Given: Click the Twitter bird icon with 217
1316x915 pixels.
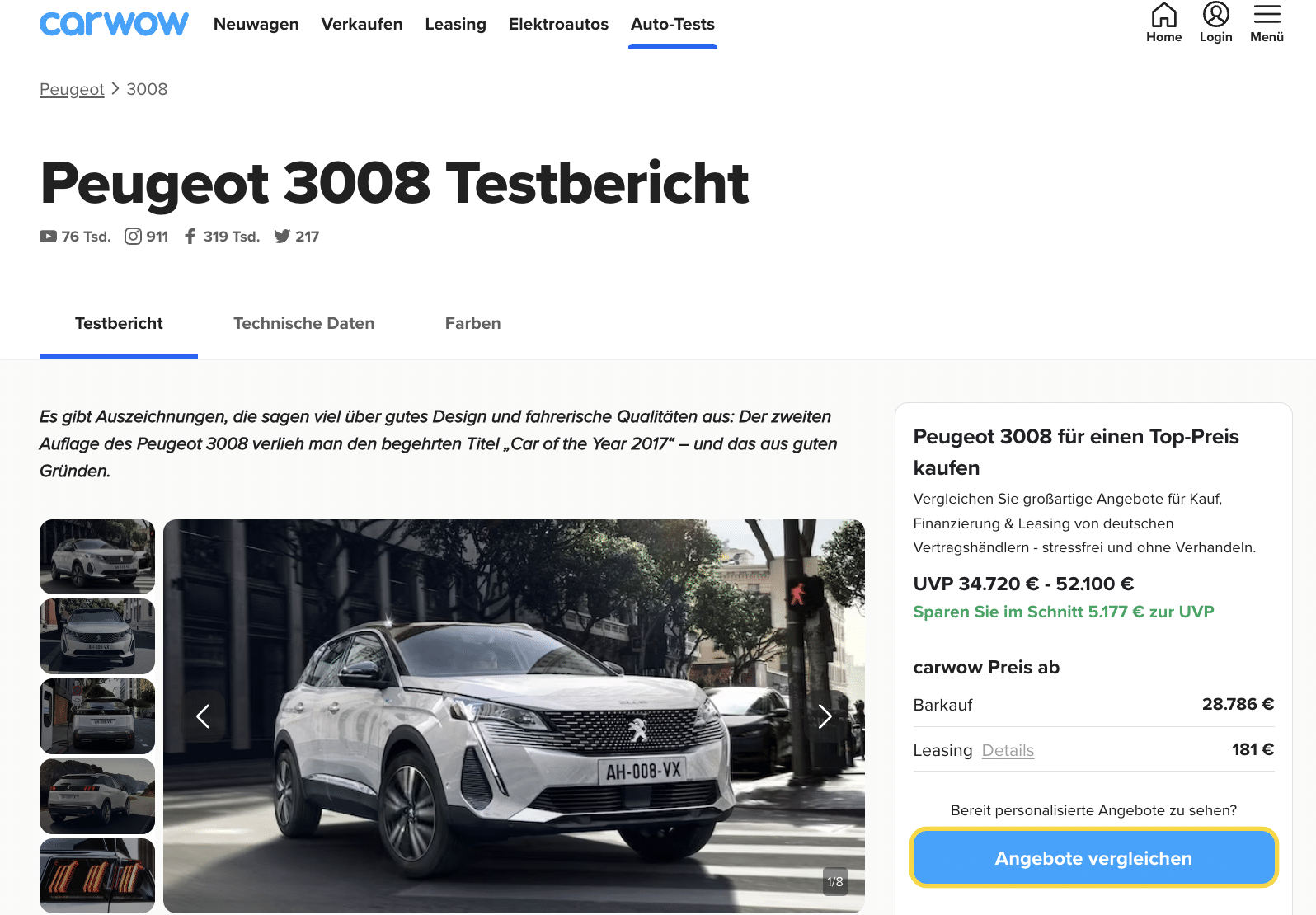Looking at the screenshot, I should 282,237.
